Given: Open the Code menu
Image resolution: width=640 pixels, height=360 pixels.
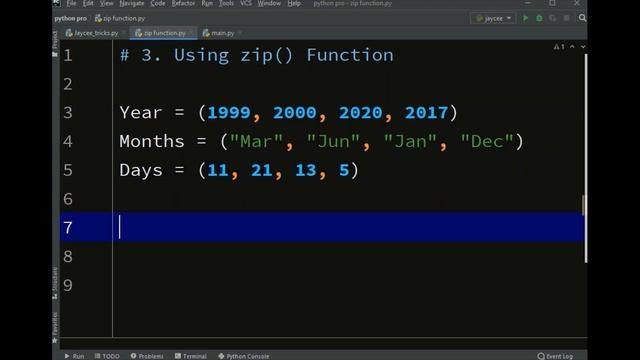Looking at the screenshot, I should tap(158, 3).
